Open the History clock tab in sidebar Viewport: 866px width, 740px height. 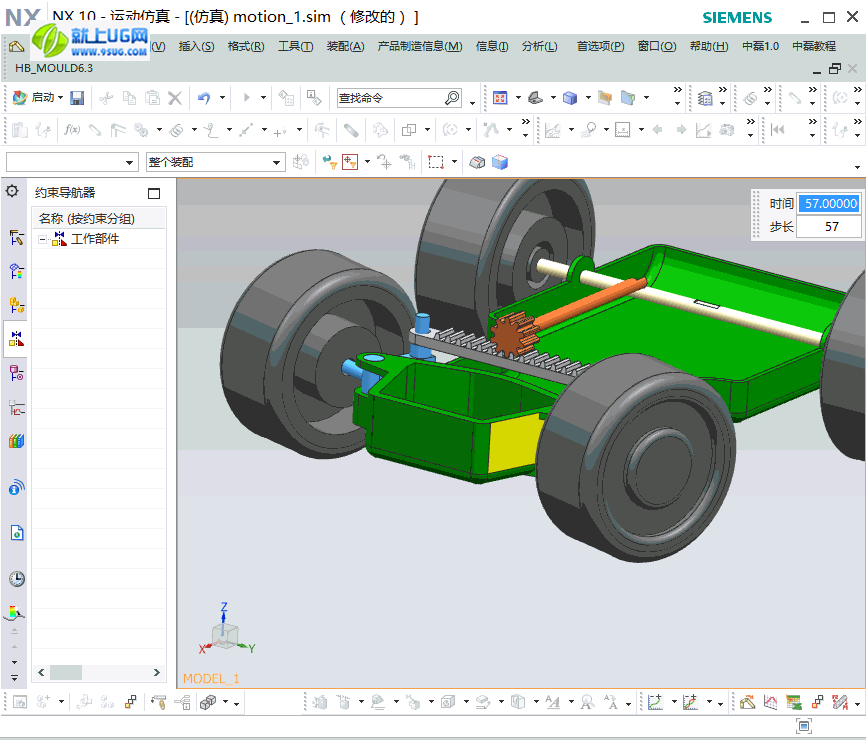point(16,579)
